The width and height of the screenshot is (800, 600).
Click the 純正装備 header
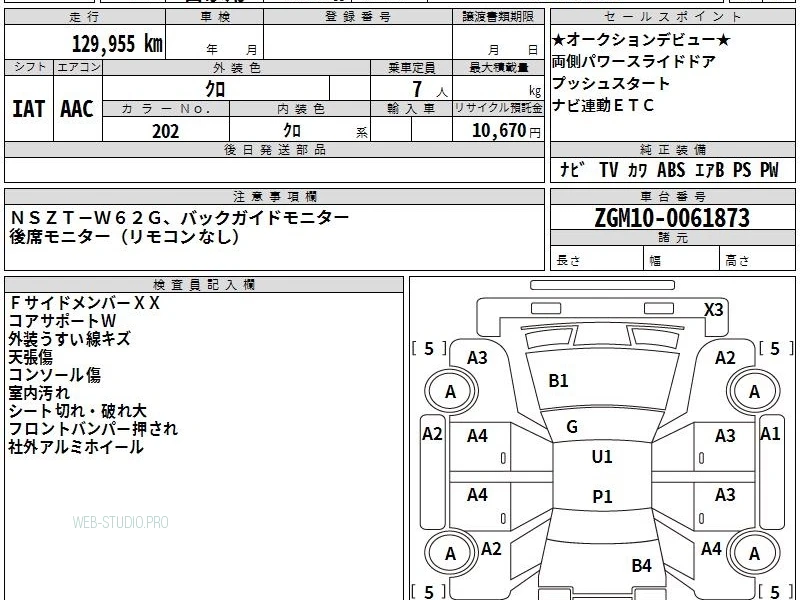click(672, 149)
